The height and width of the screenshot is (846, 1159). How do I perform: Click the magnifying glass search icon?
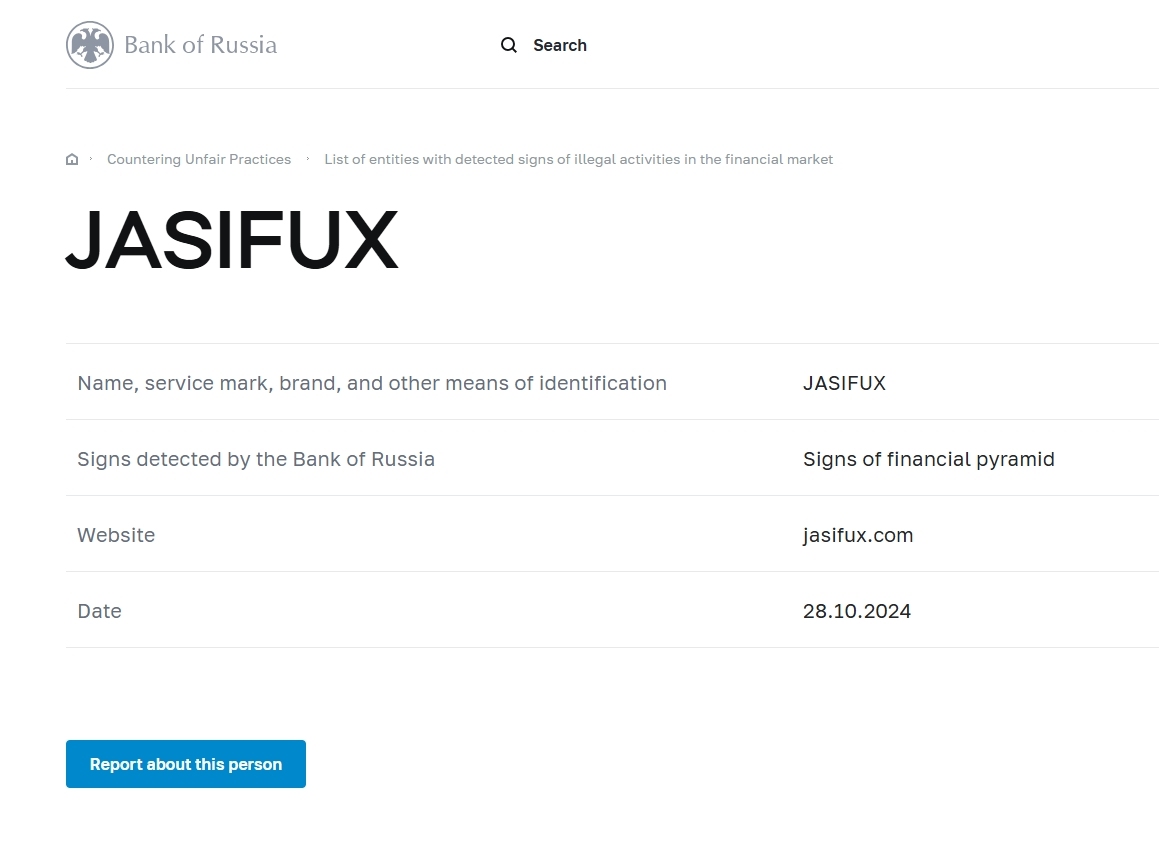[x=509, y=45]
